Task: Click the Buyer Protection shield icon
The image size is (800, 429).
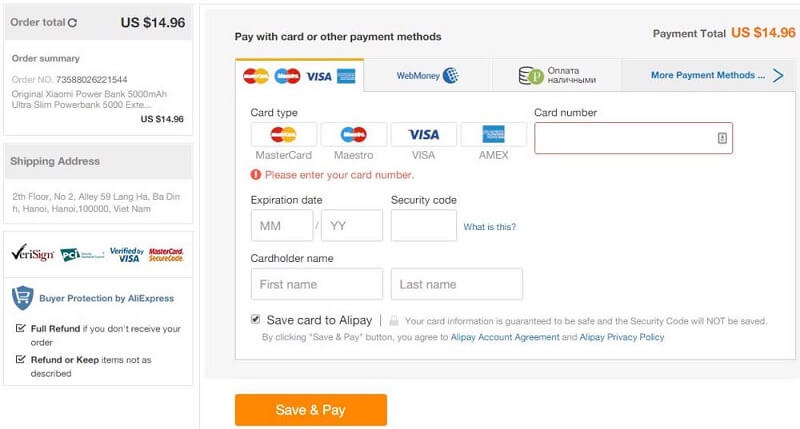Action: tap(22, 297)
